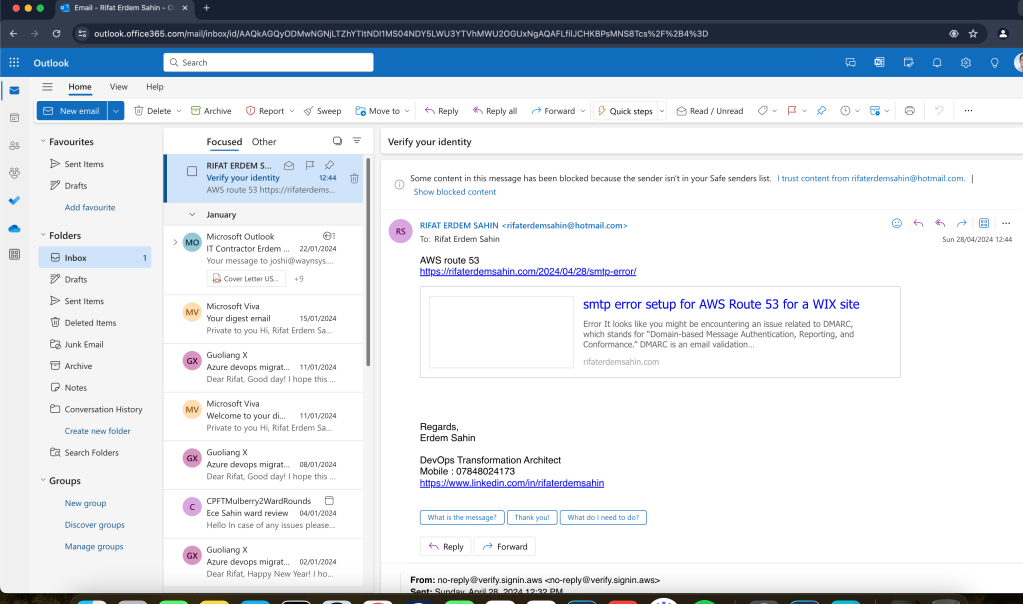Open the Cover Letter attachment chip
The image size is (1023, 604).
(x=246, y=279)
